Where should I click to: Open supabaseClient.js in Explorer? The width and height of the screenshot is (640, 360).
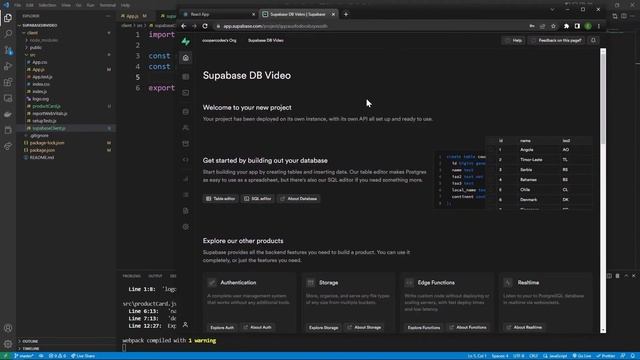[x=49, y=128]
